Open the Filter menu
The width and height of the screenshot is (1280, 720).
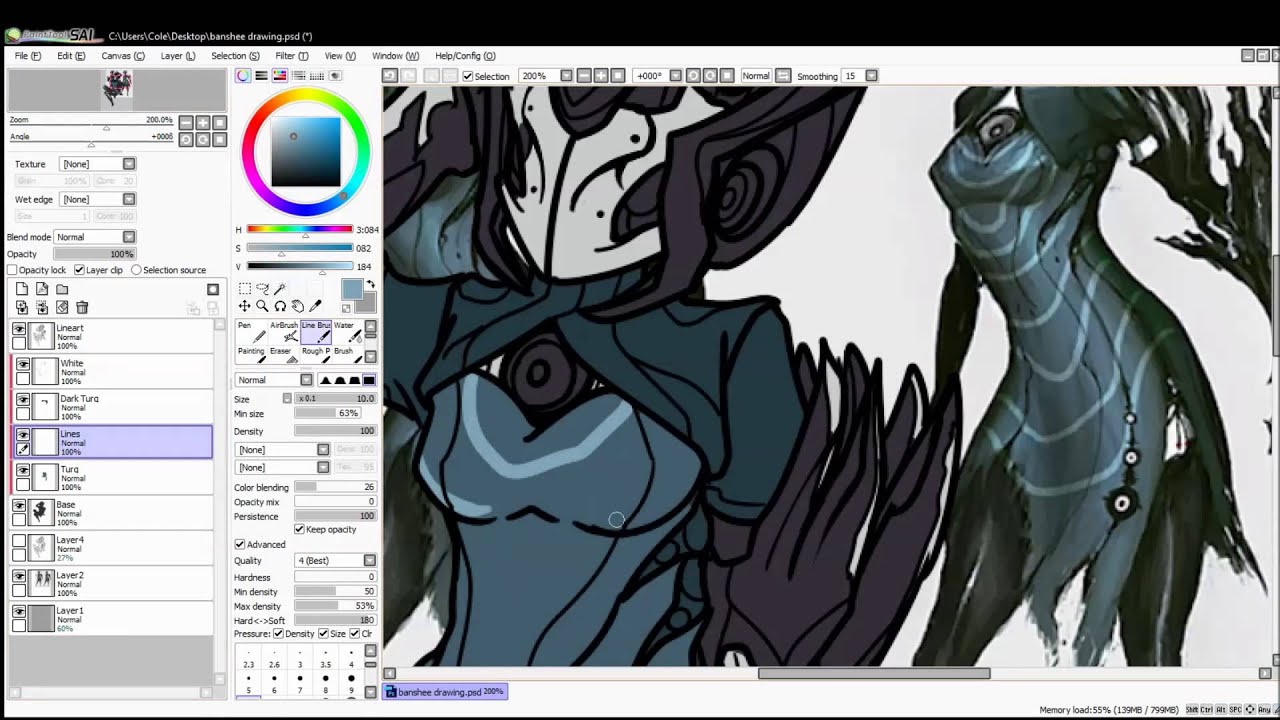click(292, 56)
